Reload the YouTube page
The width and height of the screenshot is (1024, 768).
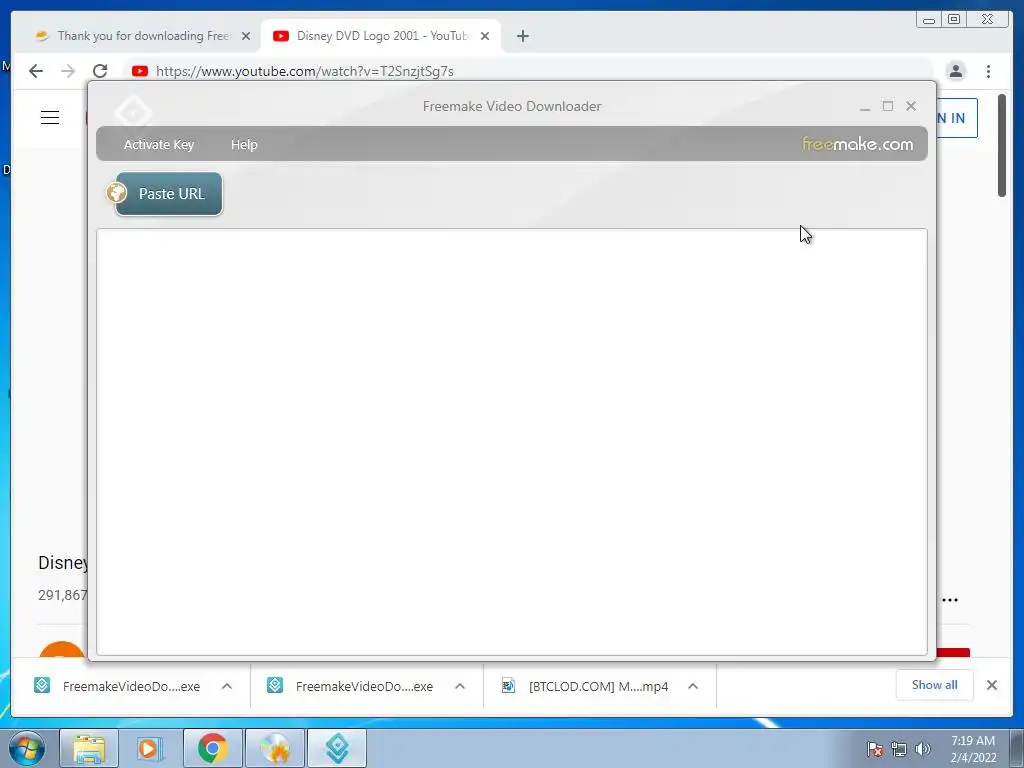click(x=100, y=71)
